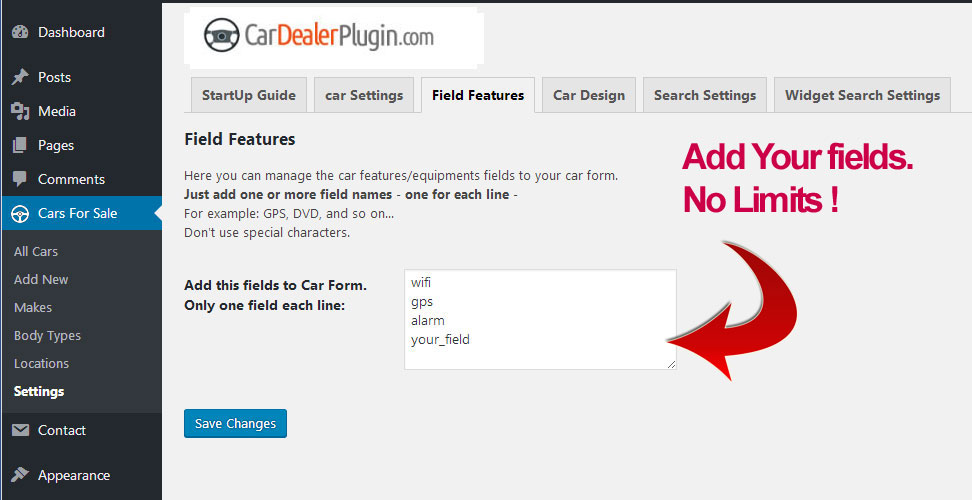Click the Cars For Sale steering wheel icon
The height and width of the screenshot is (500, 972).
pyautogui.click(x=20, y=214)
